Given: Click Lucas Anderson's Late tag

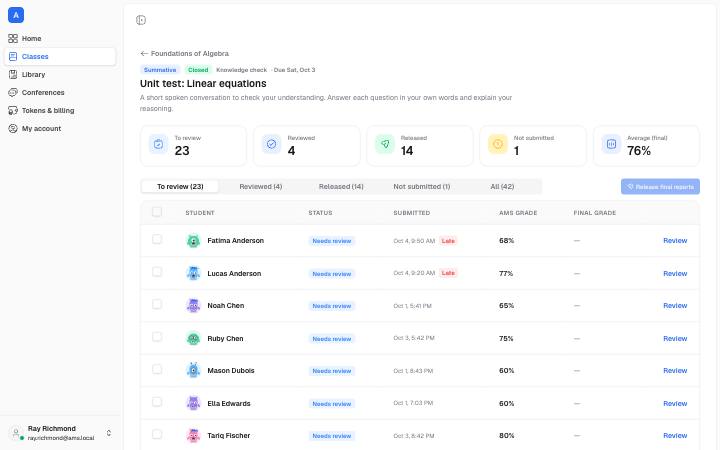Looking at the screenshot, I should [x=448, y=273].
